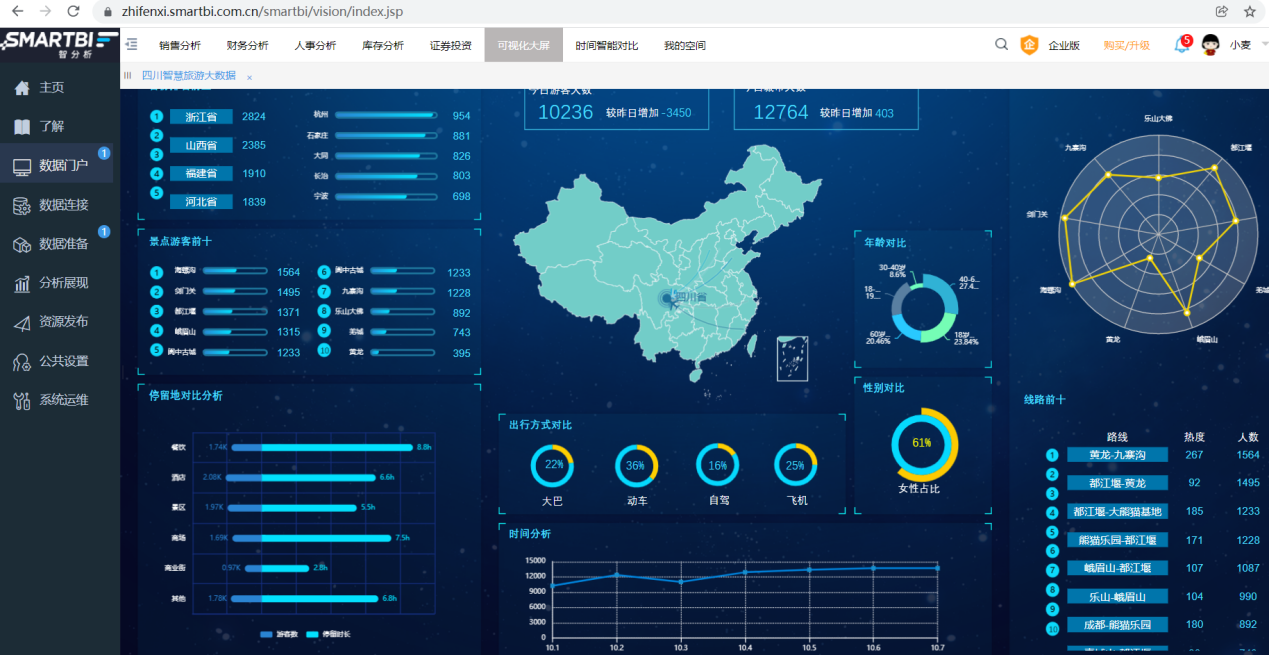Image resolution: width=1269 pixels, height=655 pixels.
Task: Click the SMARTBI logo
Action: 60,45
